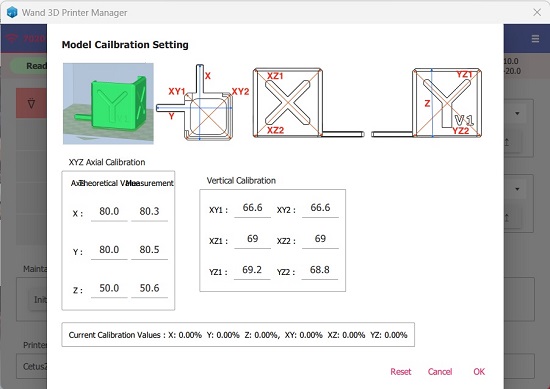This screenshot has height=389, width=550.
Task: Click the Wand 3D Printer Manager app icon
Action: [x=12, y=13]
